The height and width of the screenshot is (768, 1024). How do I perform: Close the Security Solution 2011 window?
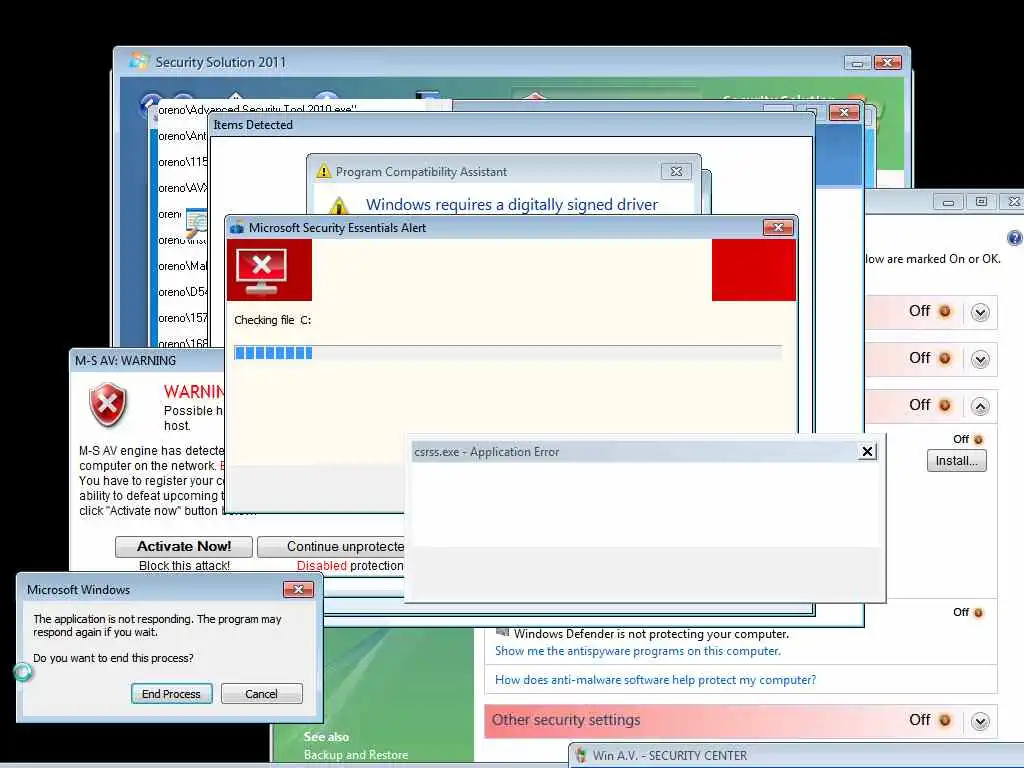887,63
